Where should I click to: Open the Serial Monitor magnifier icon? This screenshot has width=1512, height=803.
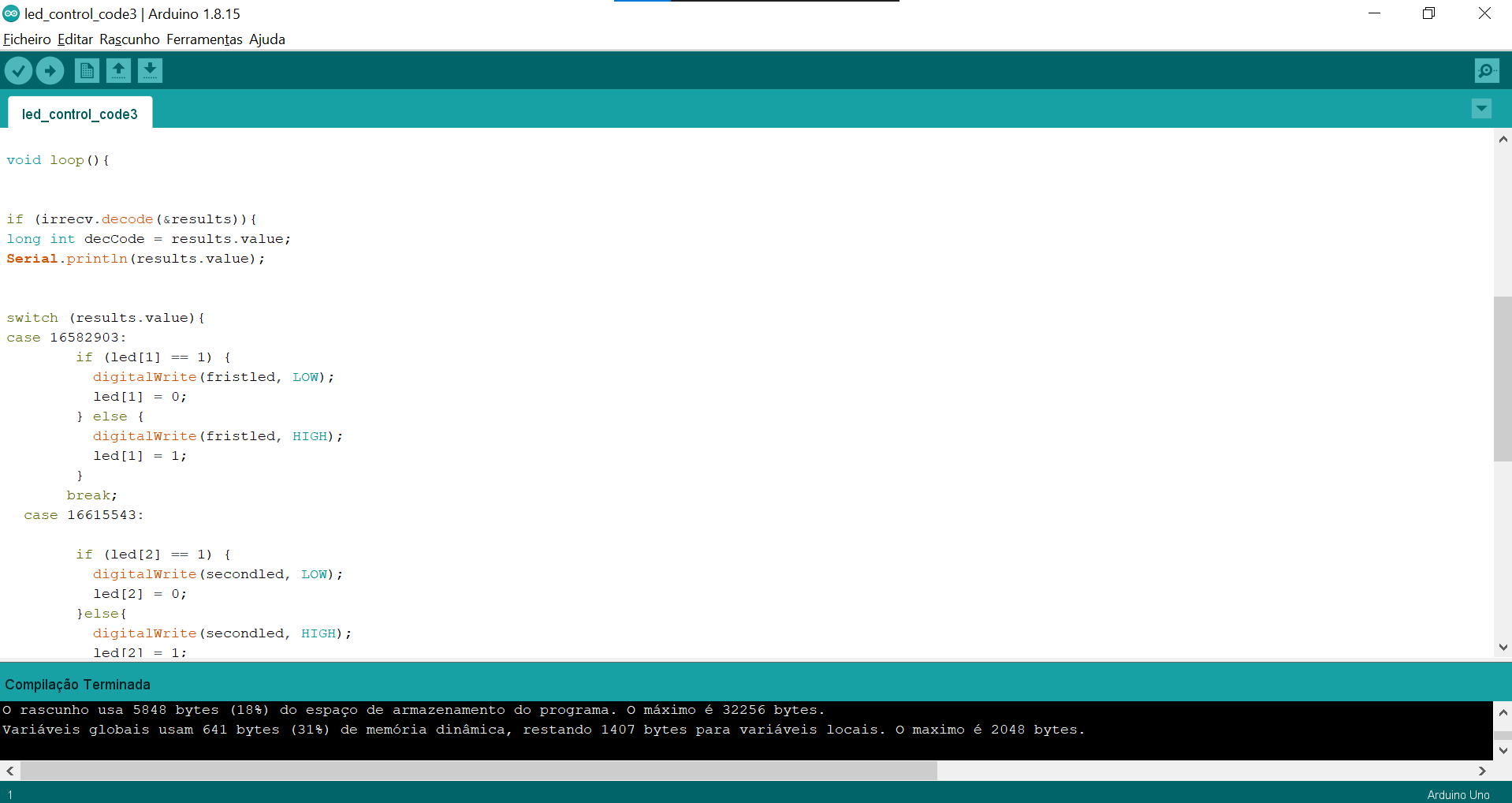click(x=1487, y=71)
